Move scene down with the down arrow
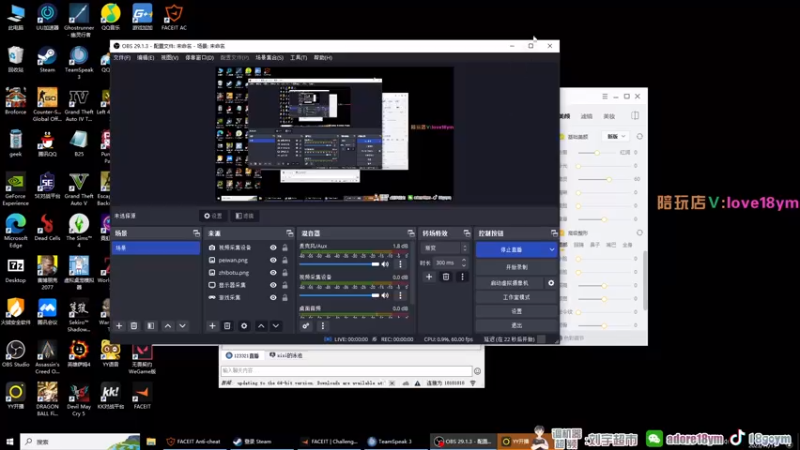 point(182,326)
